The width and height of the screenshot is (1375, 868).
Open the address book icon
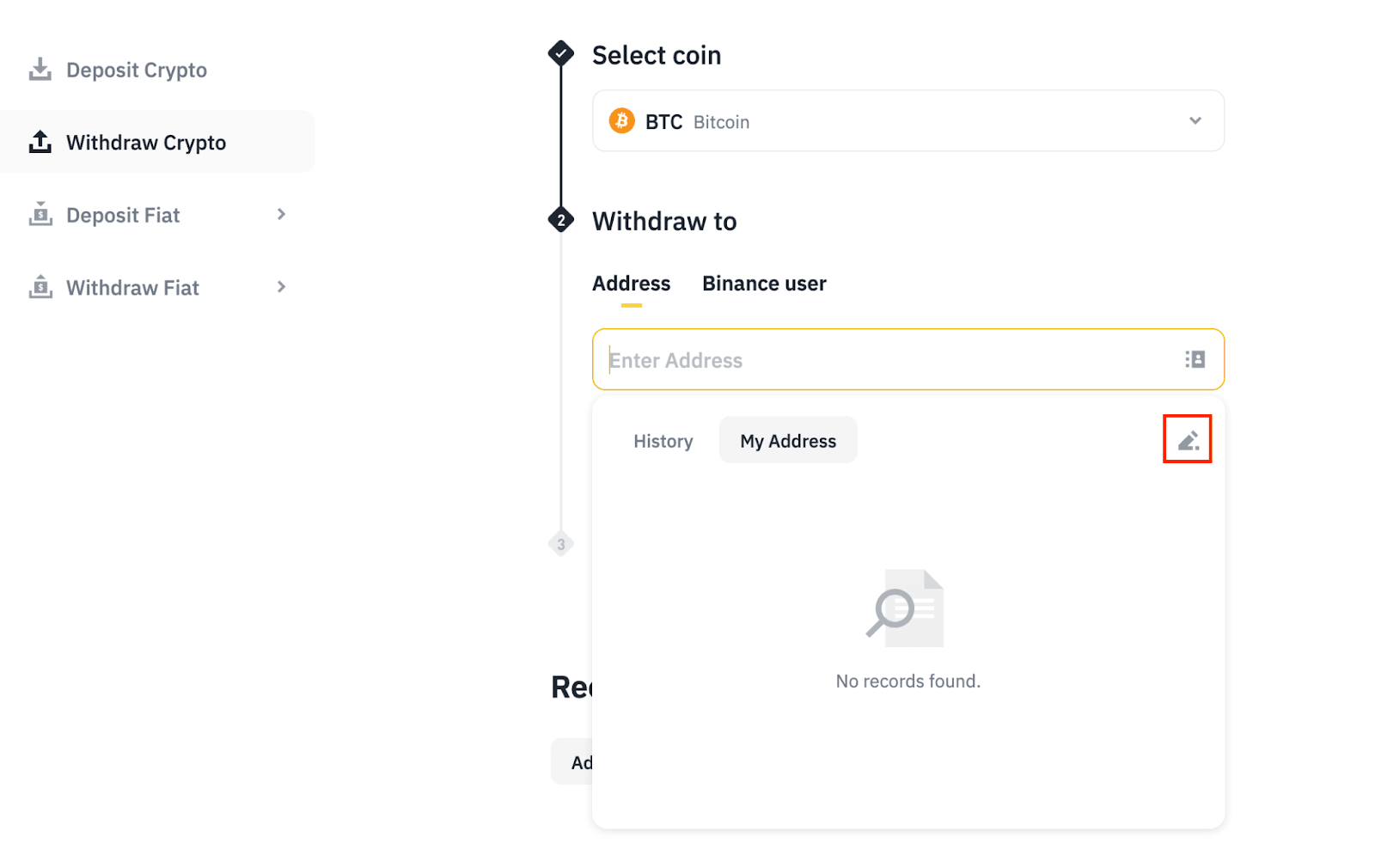coord(1195,359)
